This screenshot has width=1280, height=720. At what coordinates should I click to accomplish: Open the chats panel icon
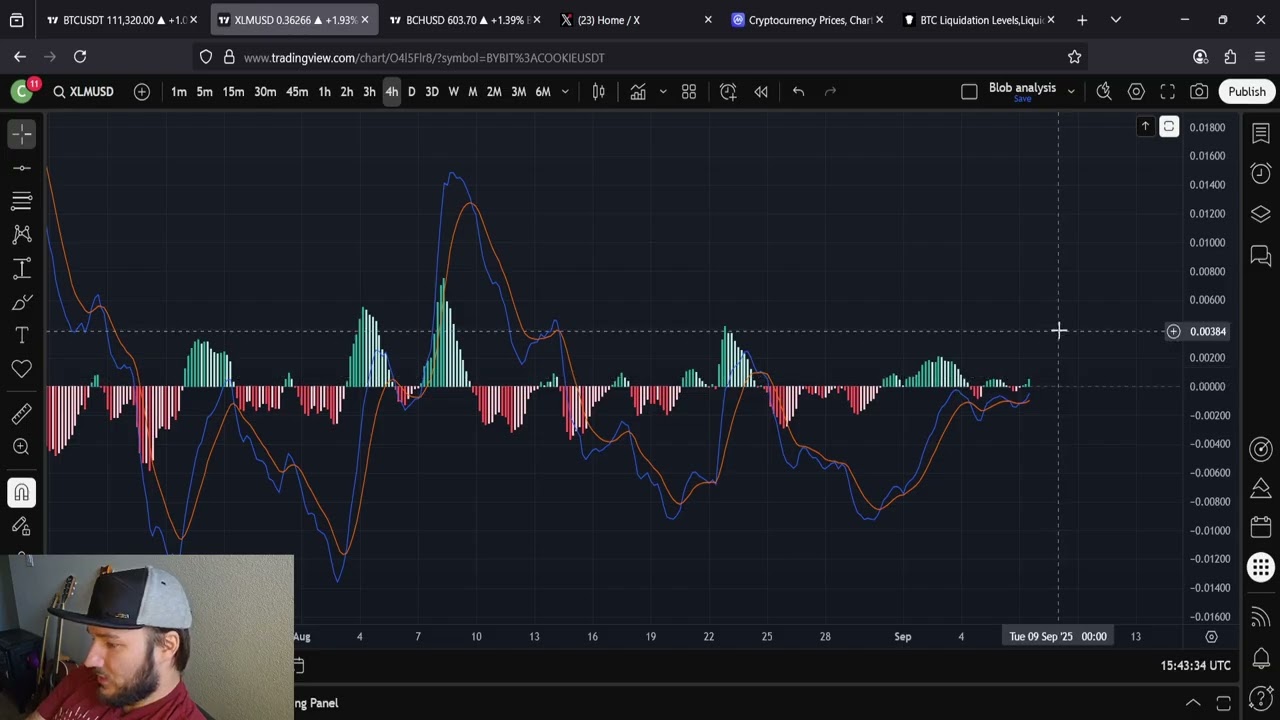1261,256
